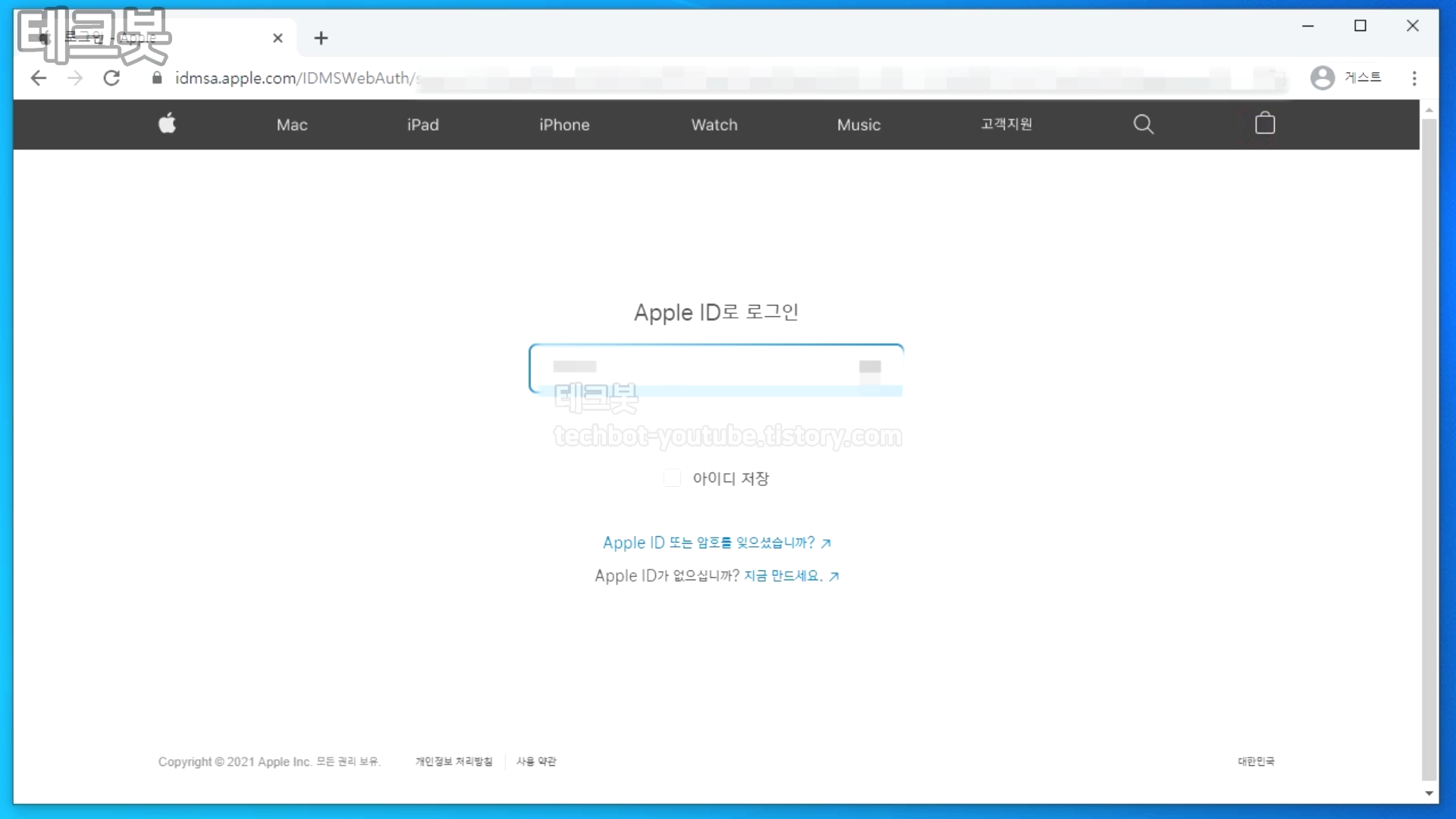Open 개인정보 처리방침 privacy link
The width and height of the screenshot is (1456, 819).
453,761
